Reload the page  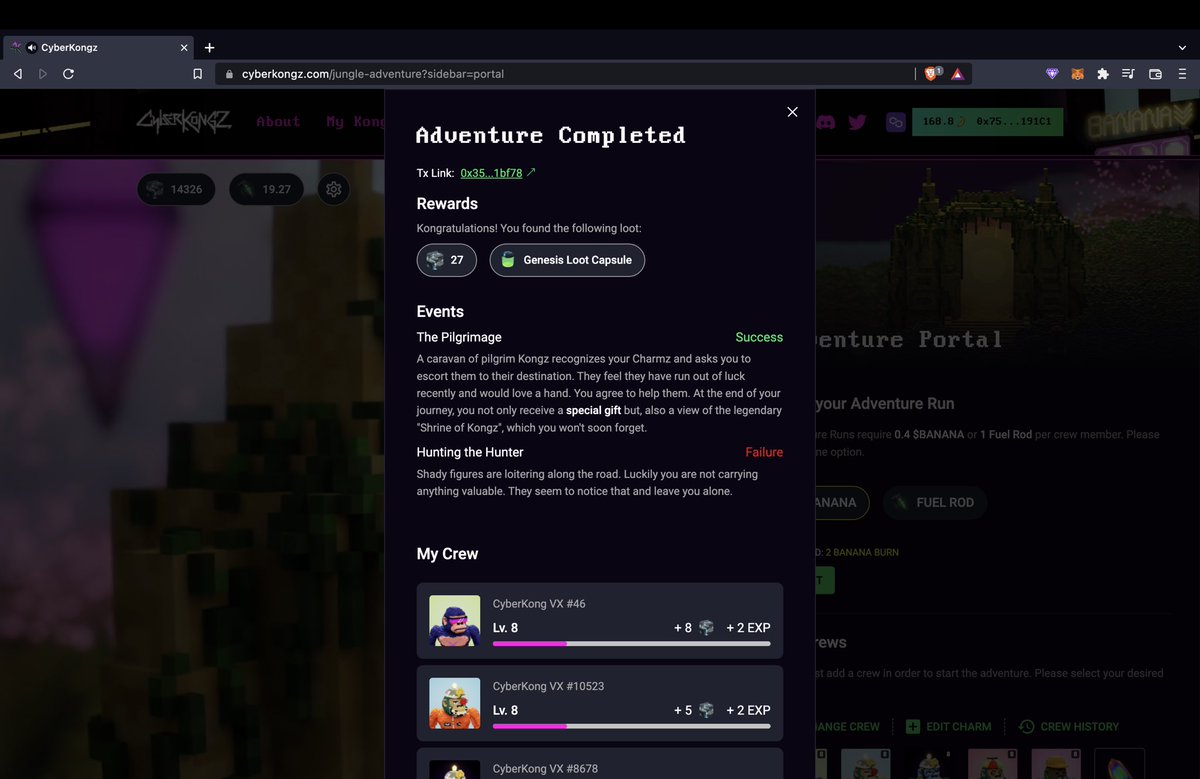tap(68, 74)
